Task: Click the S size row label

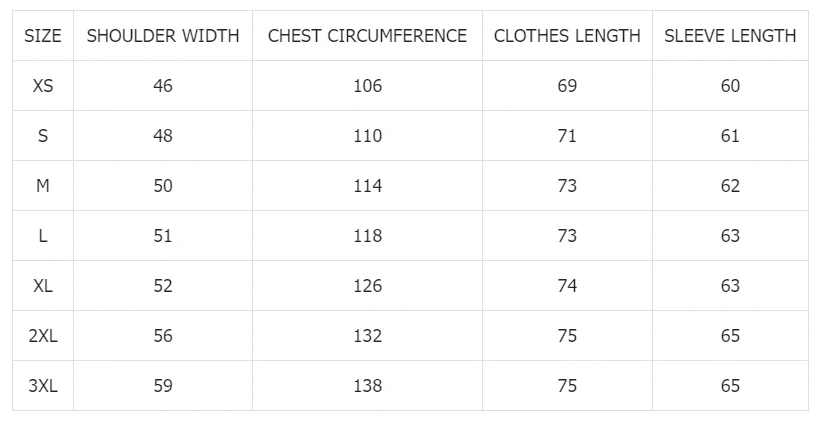Action: 43,136
